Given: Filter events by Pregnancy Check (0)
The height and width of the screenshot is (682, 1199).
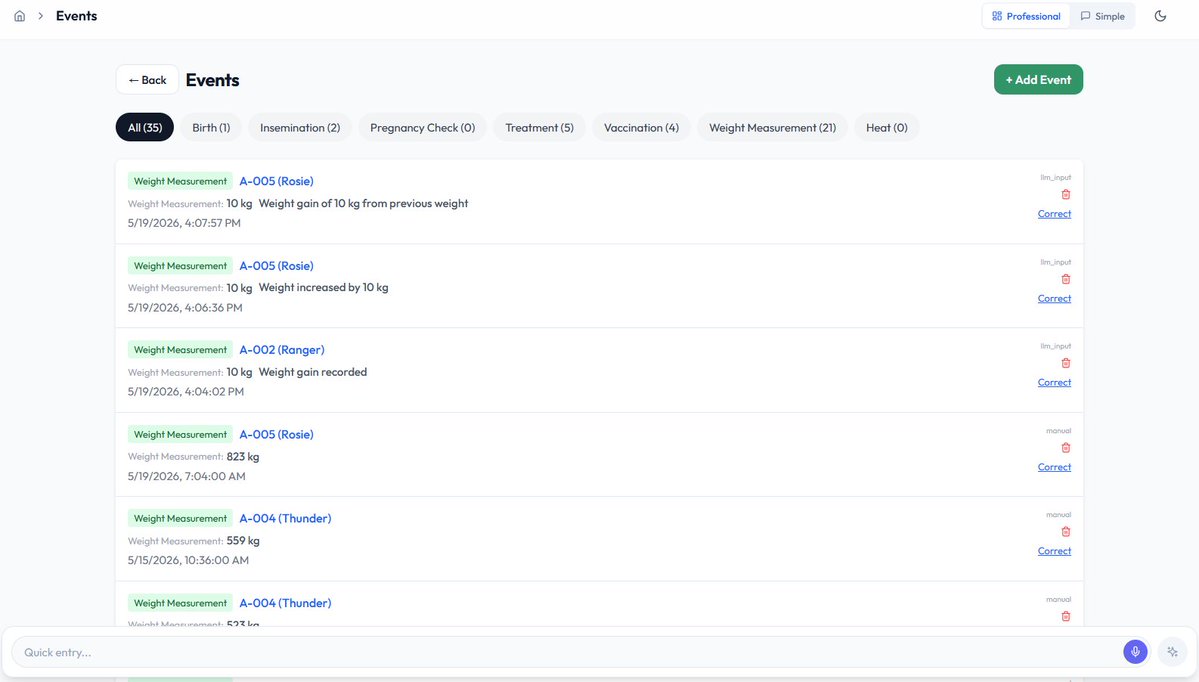Looking at the screenshot, I should (422, 128).
